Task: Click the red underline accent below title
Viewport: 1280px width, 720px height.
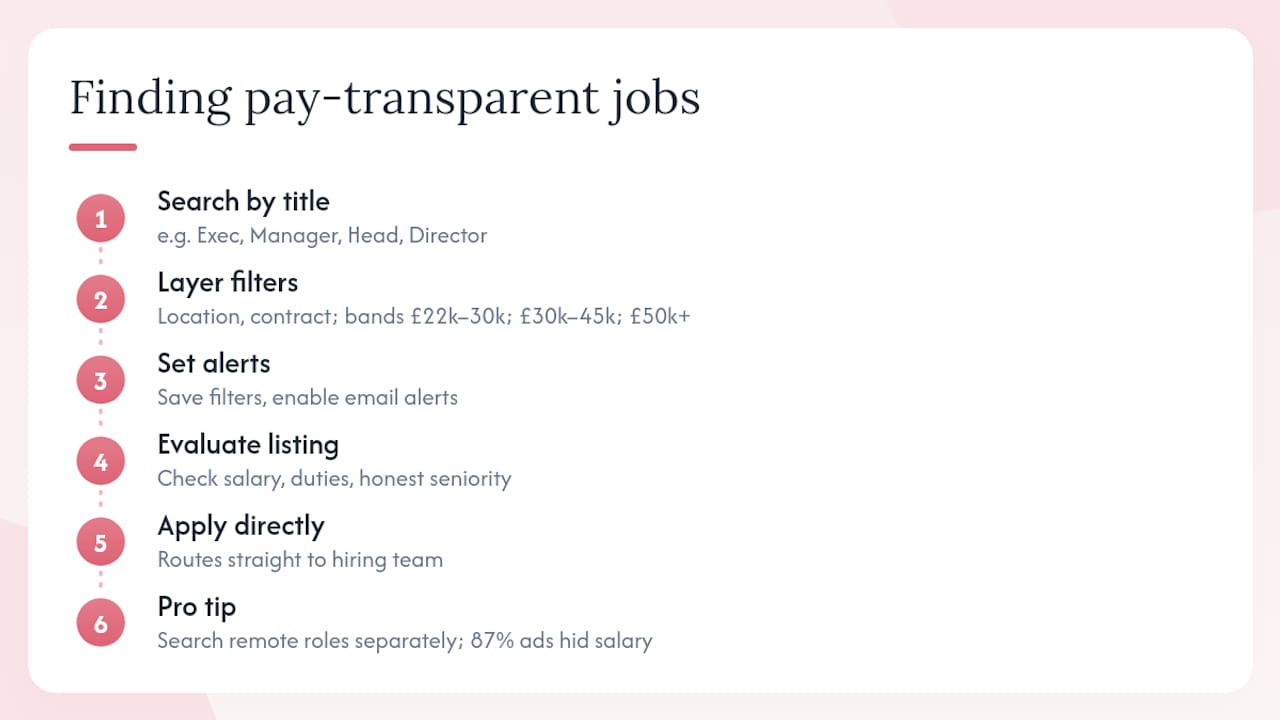Action: tap(103, 147)
